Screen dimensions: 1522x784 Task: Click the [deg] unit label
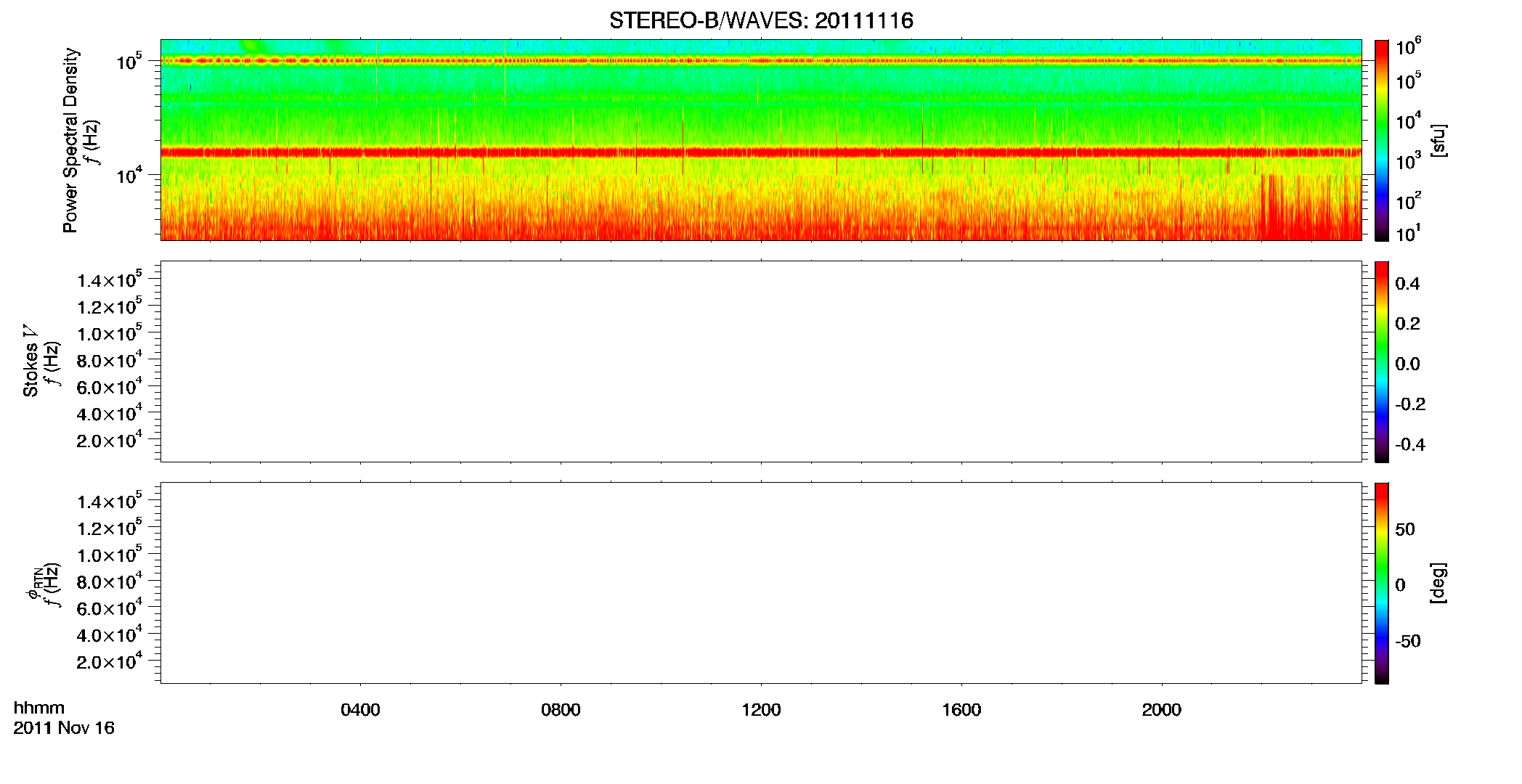[1438, 583]
